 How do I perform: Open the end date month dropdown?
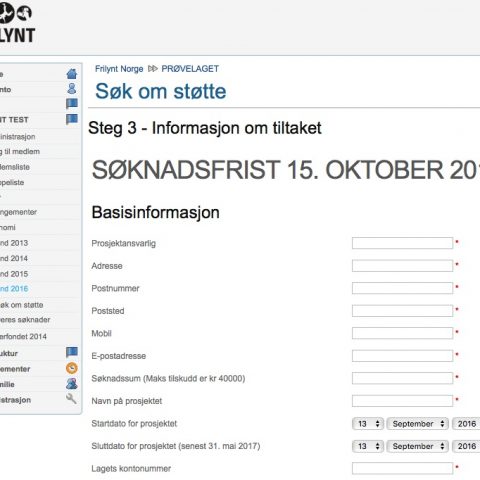pyautogui.click(x=417, y=446)
